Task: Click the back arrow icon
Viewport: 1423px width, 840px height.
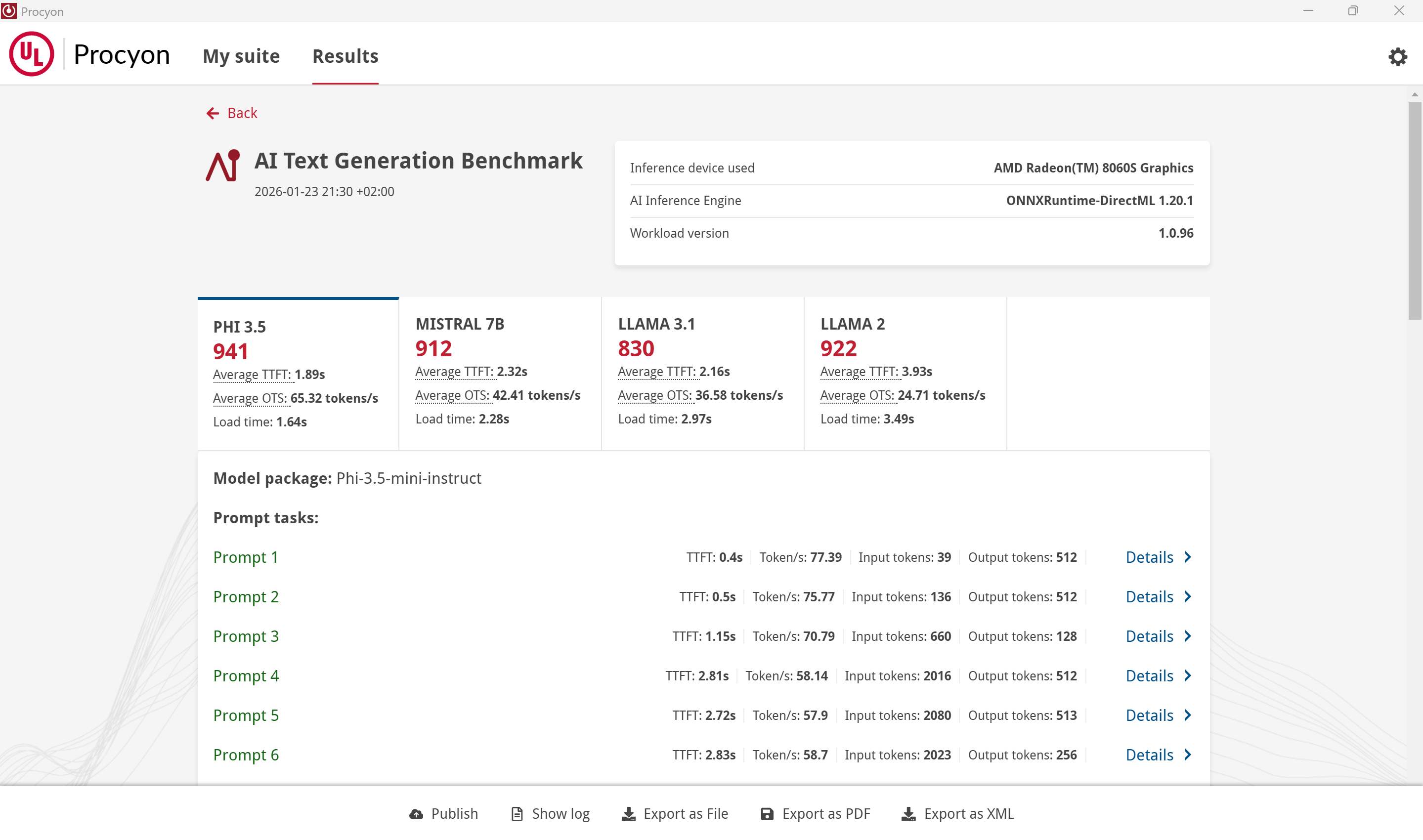Action: point(212,113)
